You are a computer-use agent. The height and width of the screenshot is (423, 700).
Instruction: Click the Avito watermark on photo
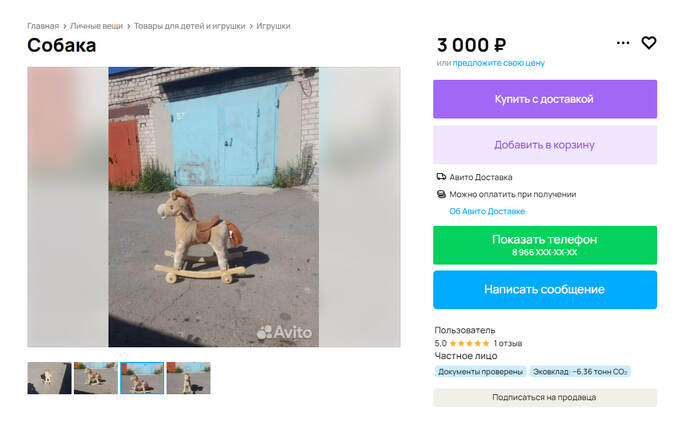284,332
